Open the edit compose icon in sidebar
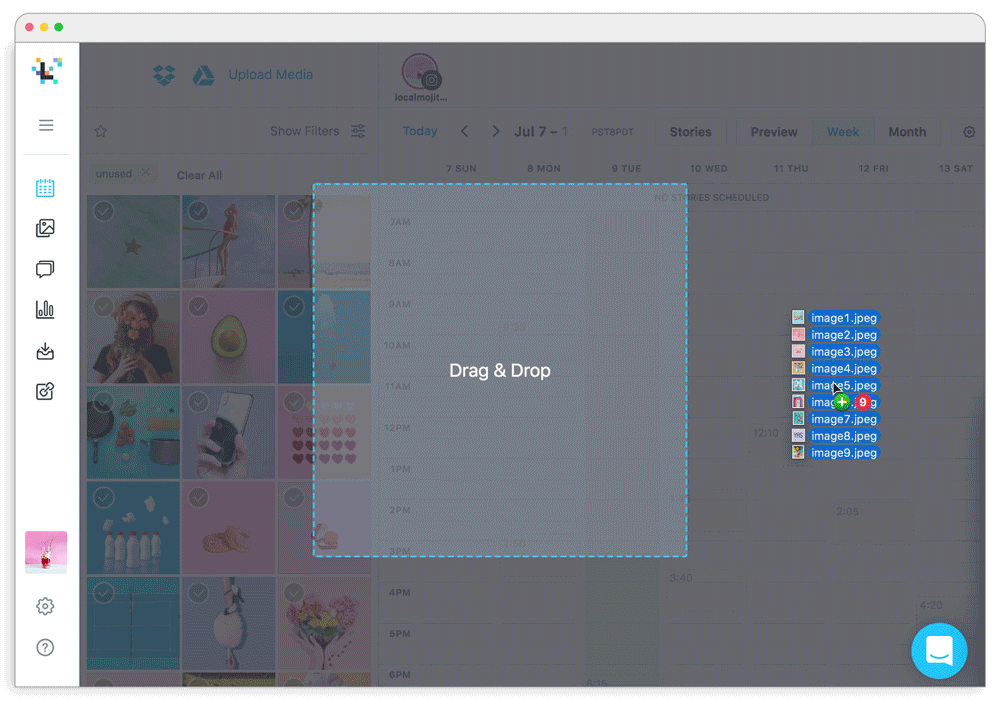The height and width of the screenshot is (701, 1000). coord(45,391)
